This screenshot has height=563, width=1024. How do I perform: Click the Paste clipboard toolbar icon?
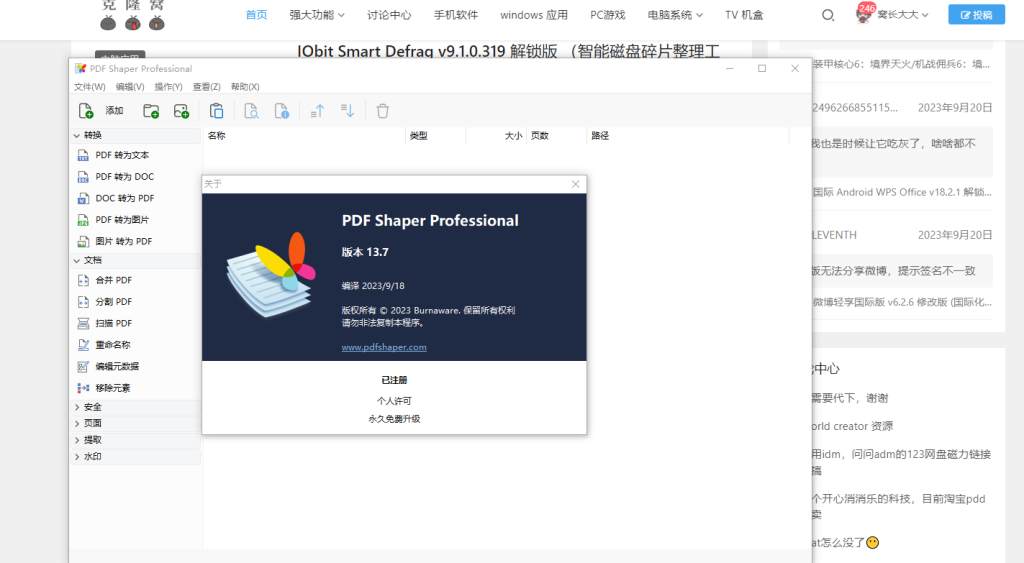(216, 111)
